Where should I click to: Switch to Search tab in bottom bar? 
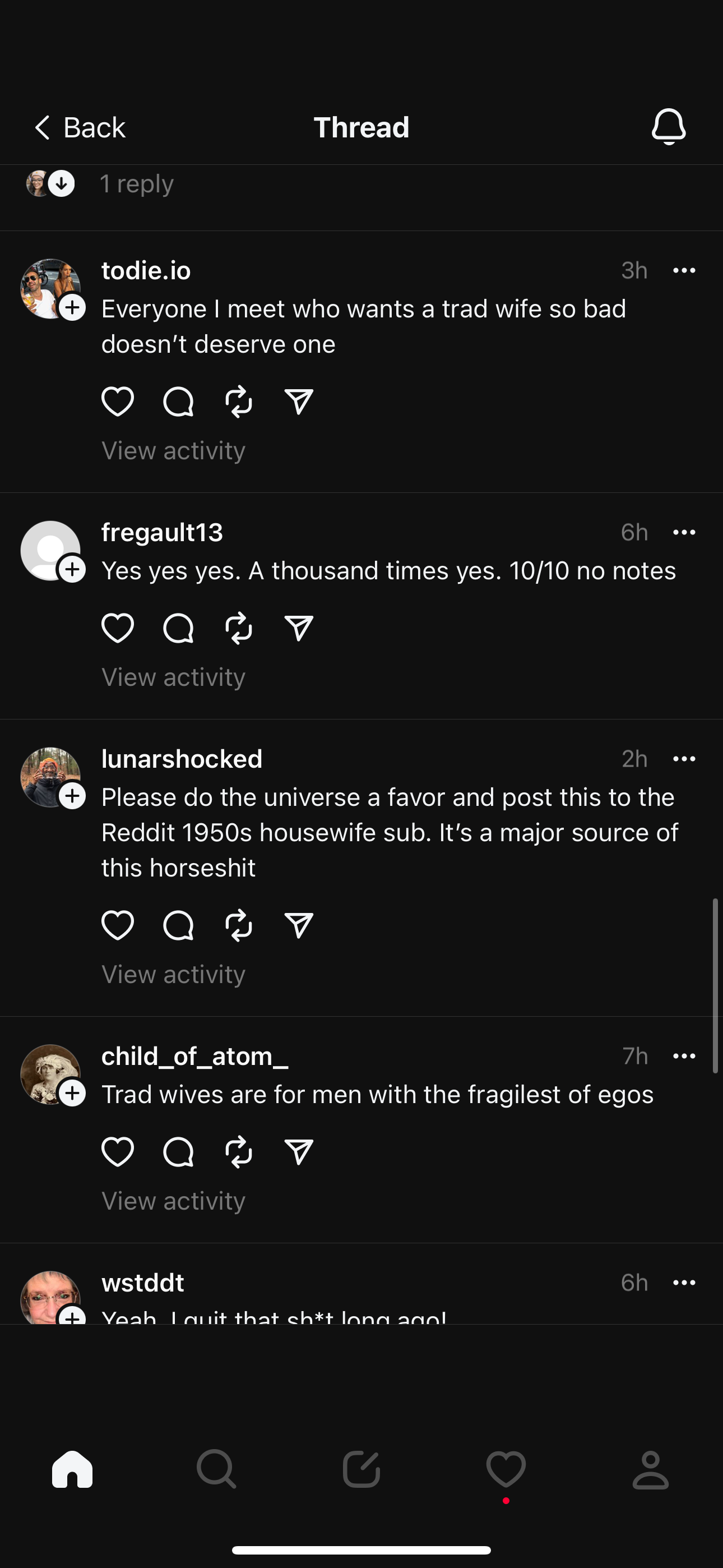point(217,1469)
